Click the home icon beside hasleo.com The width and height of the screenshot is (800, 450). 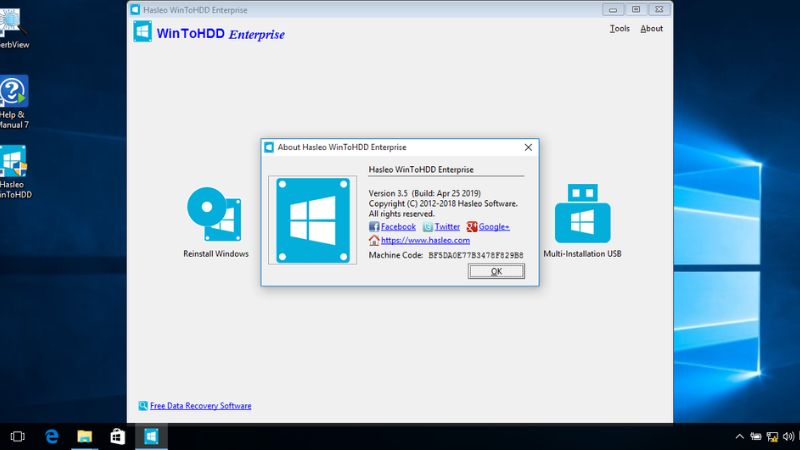pos(374,240)
